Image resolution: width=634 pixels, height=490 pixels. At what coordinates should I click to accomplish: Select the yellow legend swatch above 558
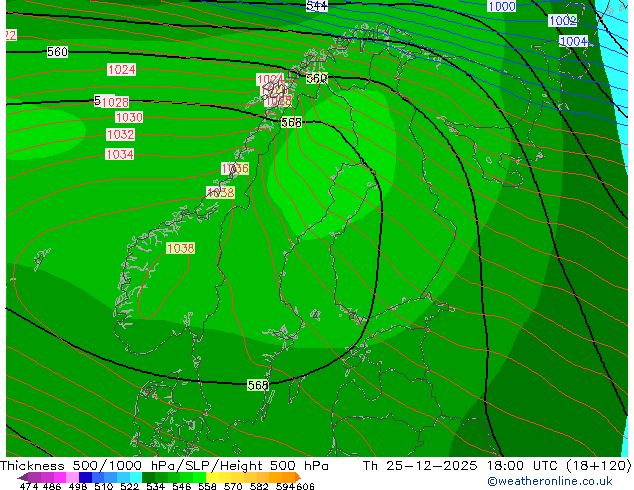pos(212,477)
